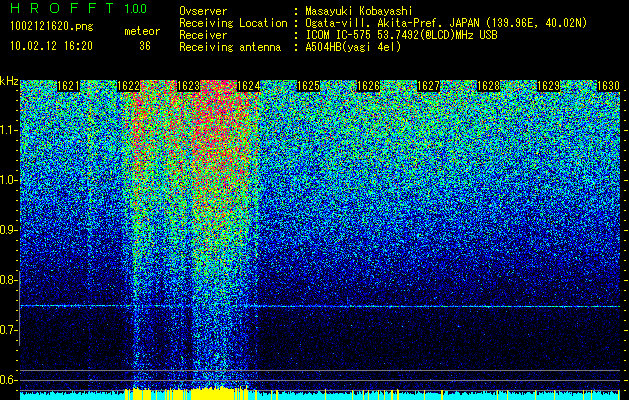Image resolution: width=629 pixels, height=400 pixels.
Task: Click the 0.9 frequency axis label
Action: [x=8, y=230]
